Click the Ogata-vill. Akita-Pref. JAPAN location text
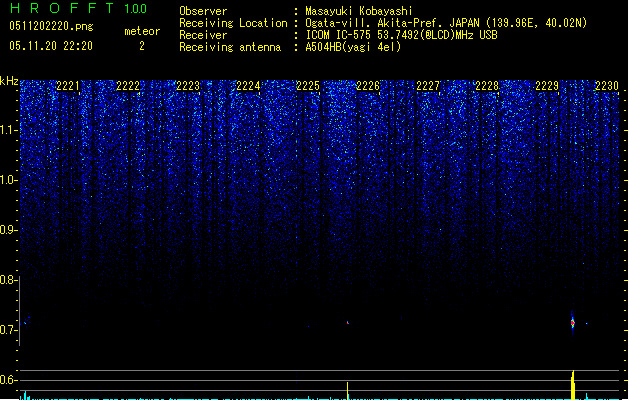This screenshot has height=400, width=629. pyautogui.click(x=446, y=23)
